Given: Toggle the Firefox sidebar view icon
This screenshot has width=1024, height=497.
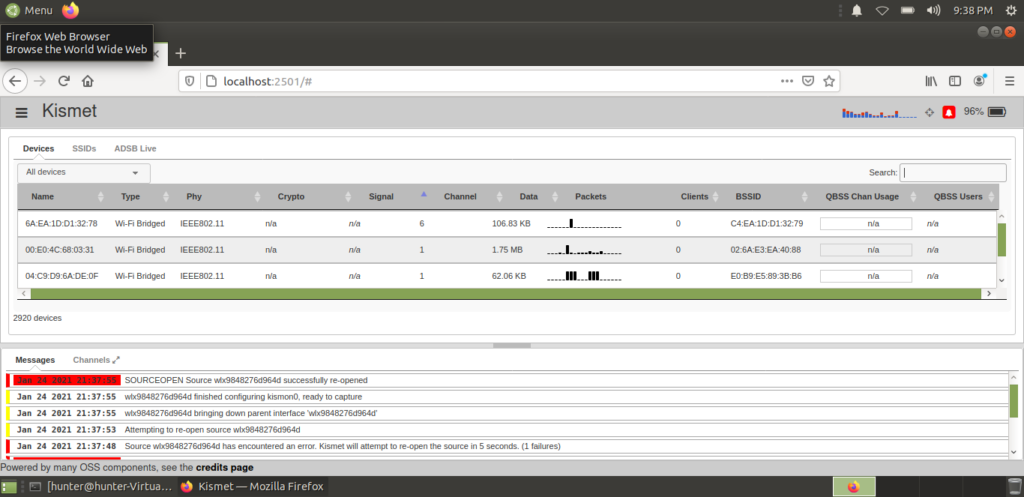Looking at the screenshot, I should pos(955,81).
